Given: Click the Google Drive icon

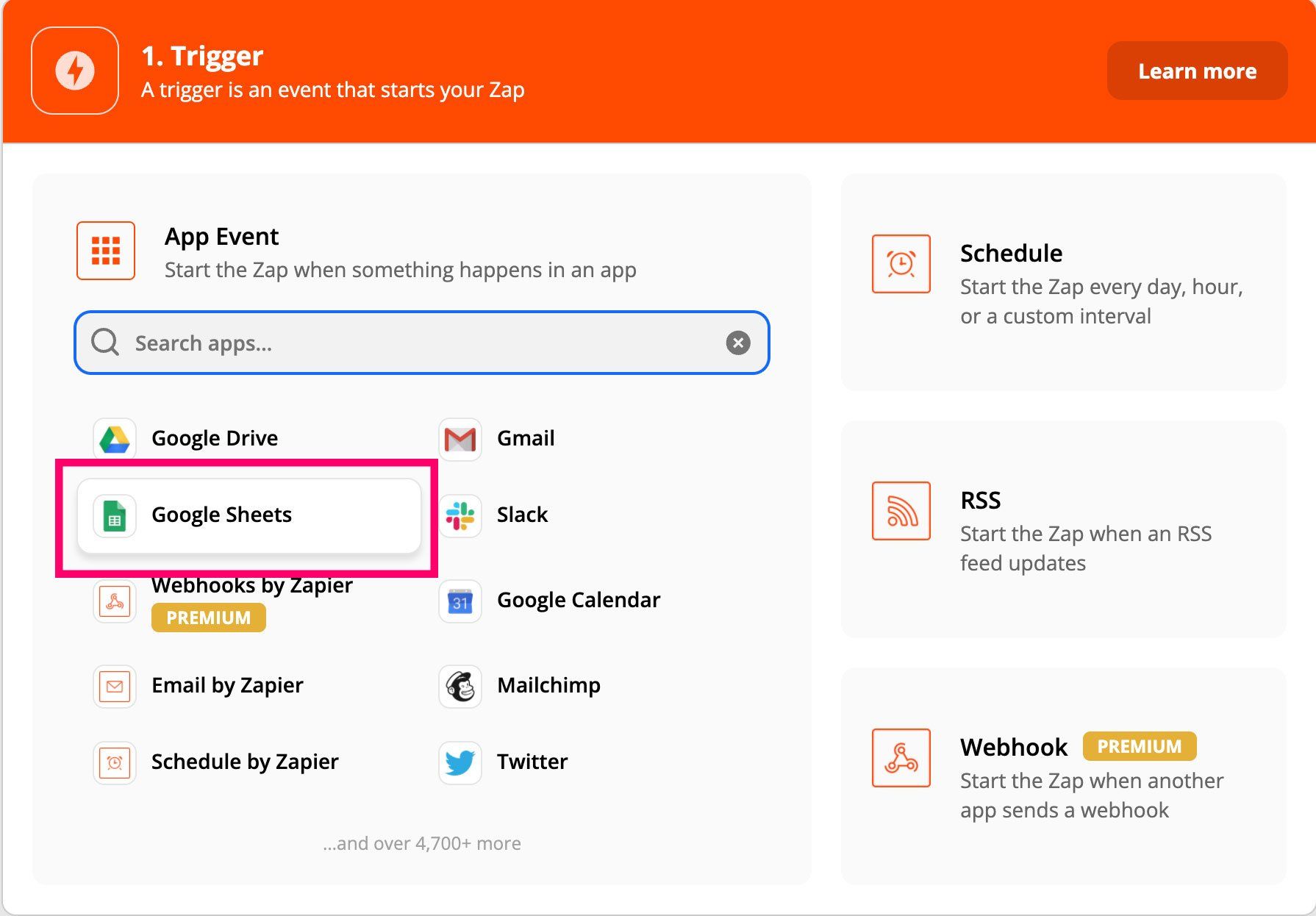Looking at the screenshot, I should [115, 439].
